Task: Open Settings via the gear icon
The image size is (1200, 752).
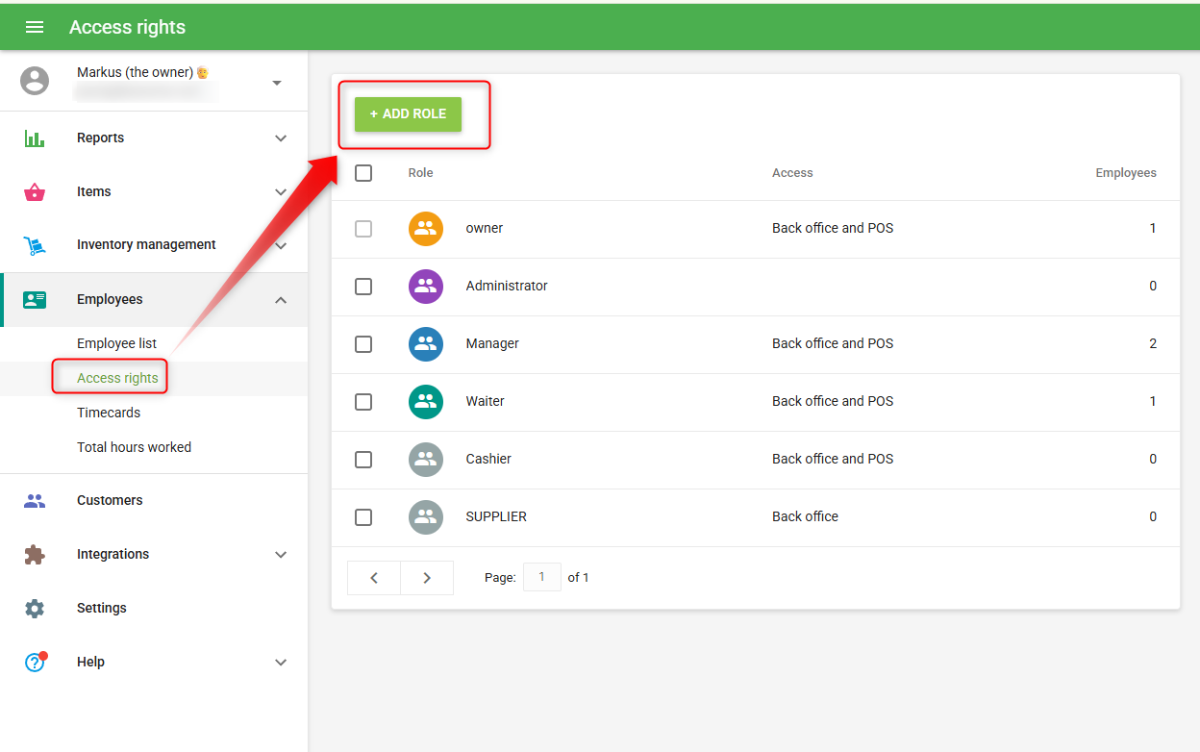Action: (x=35, y=608)
